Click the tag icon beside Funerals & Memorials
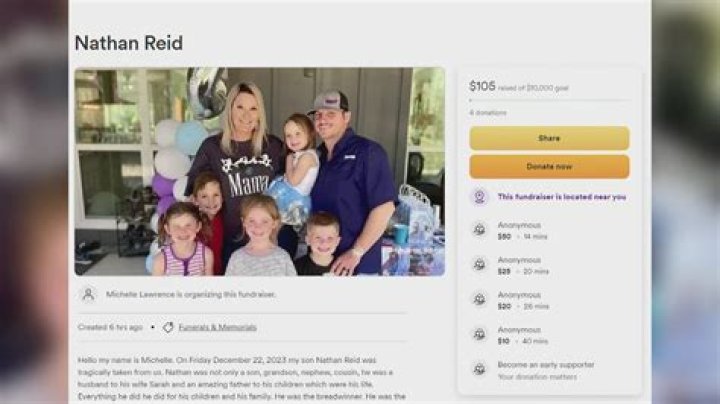 [168, 327]
